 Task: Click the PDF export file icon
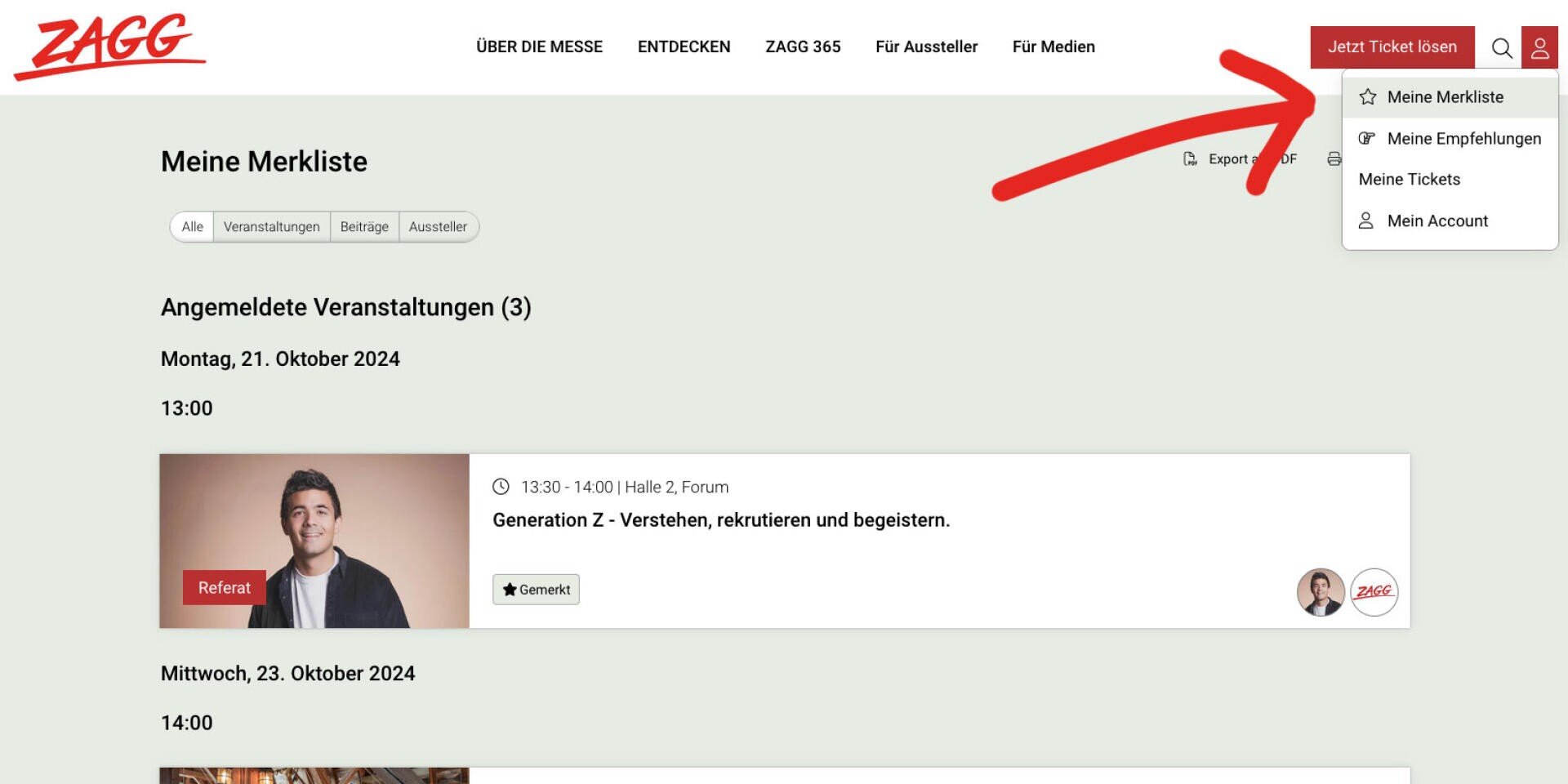(1190, 159)
